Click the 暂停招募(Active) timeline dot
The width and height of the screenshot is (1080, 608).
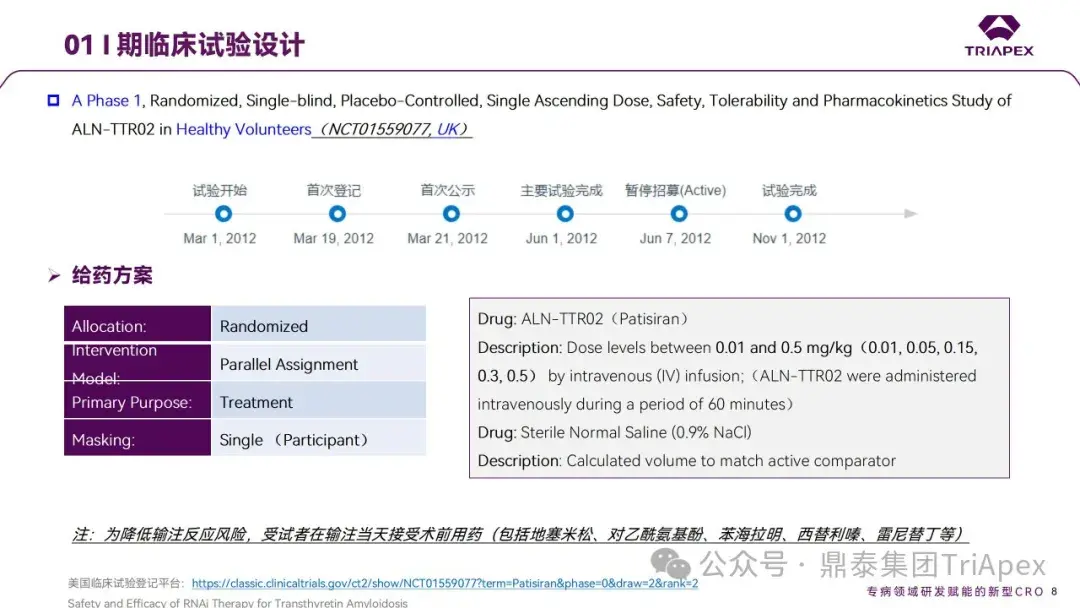coord(678,213)
